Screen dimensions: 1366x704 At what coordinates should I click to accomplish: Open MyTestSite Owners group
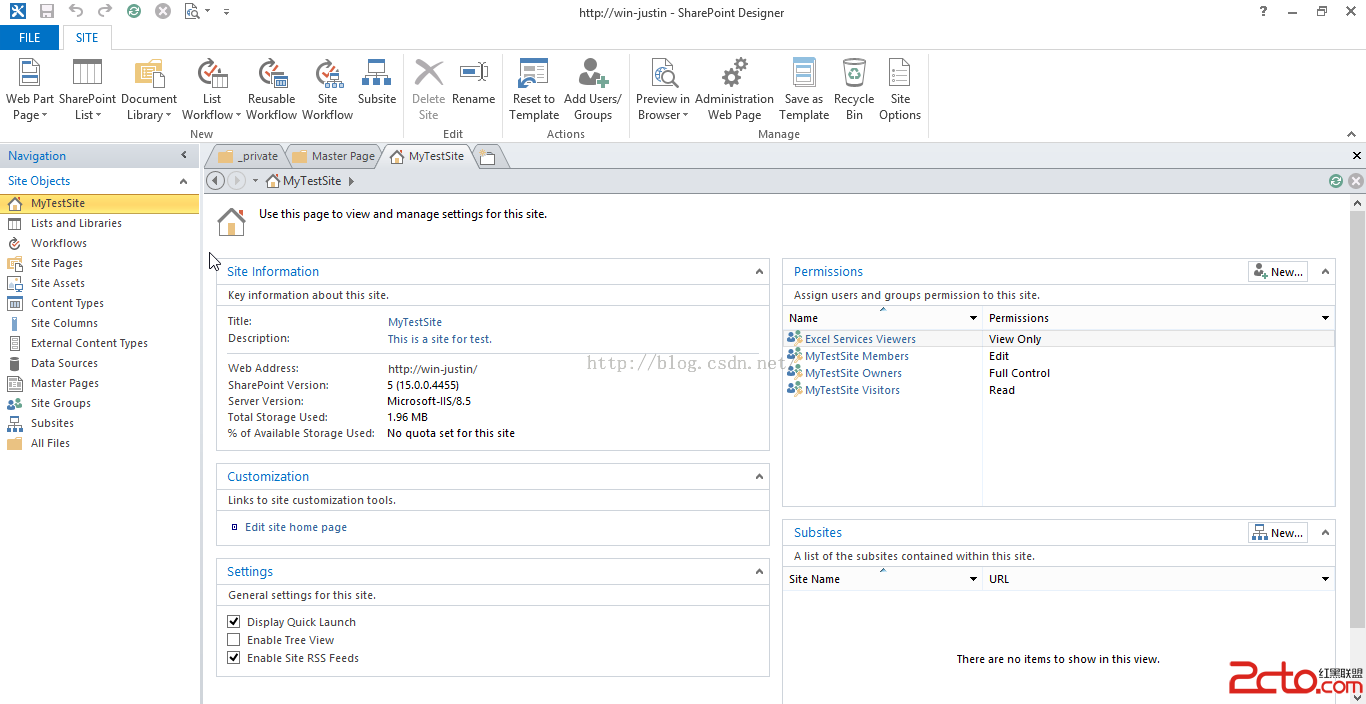[853, 373]
